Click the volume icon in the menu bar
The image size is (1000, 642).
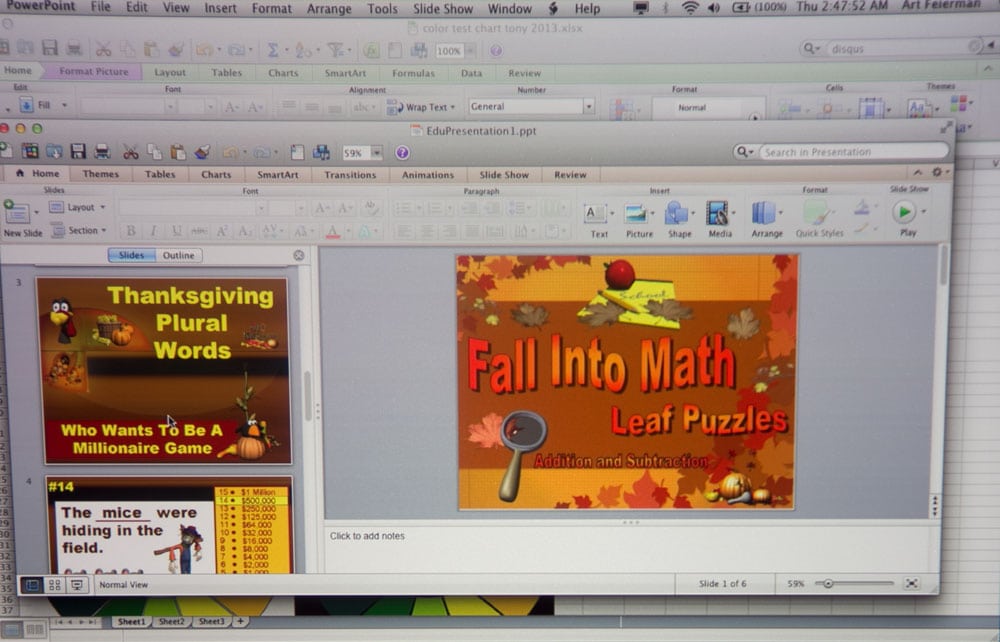point(714,8)
